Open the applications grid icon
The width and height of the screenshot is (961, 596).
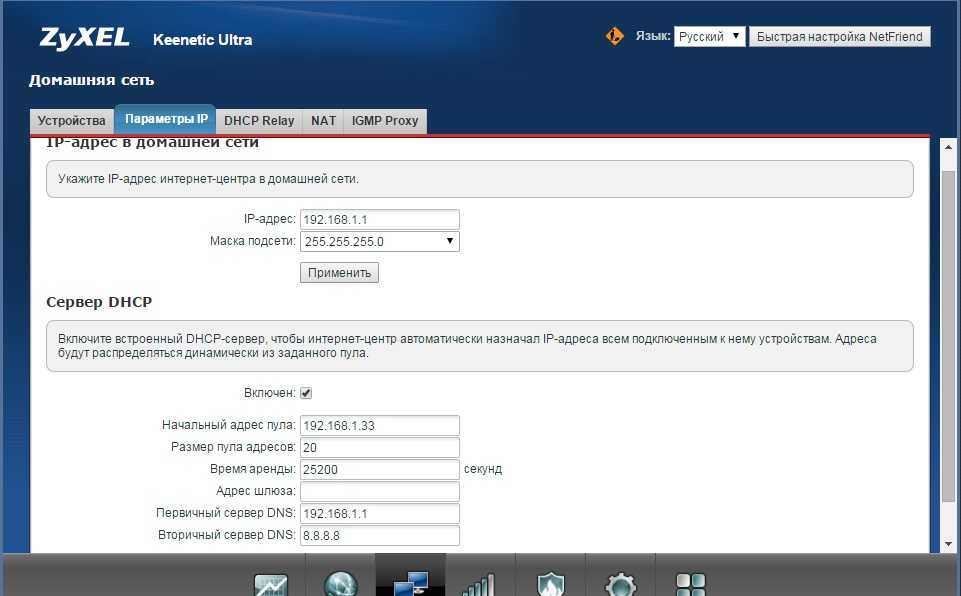[x=690, y=582]
